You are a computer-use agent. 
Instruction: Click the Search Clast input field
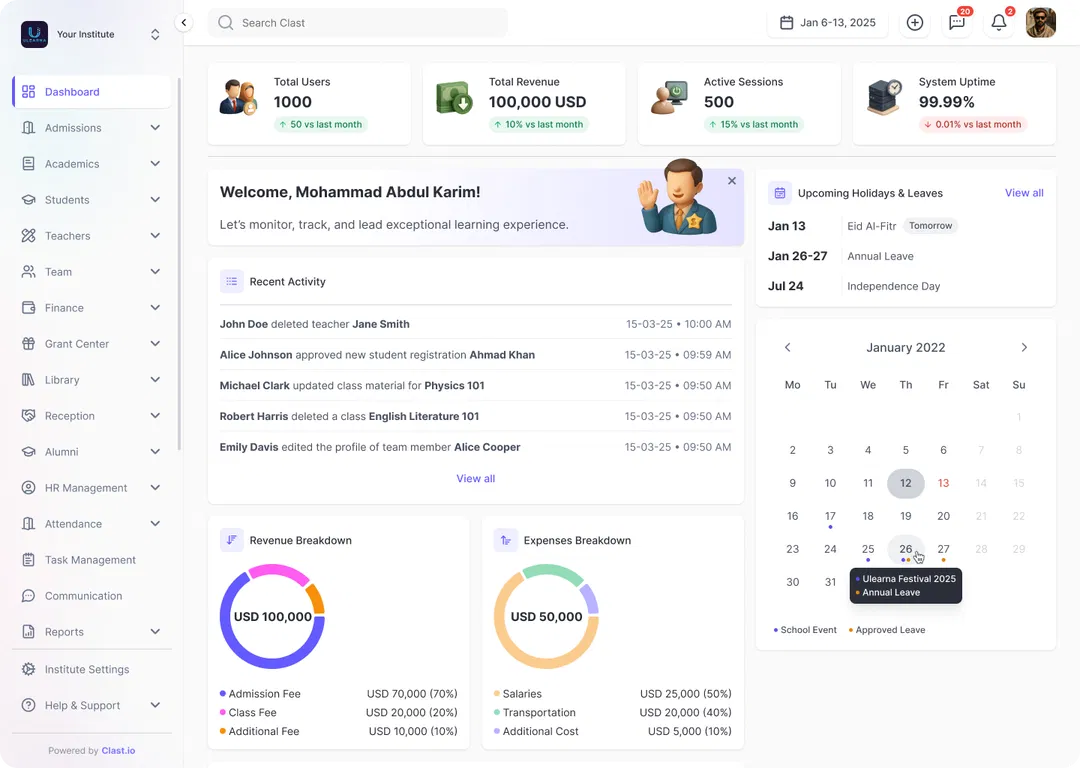point(358,23)
